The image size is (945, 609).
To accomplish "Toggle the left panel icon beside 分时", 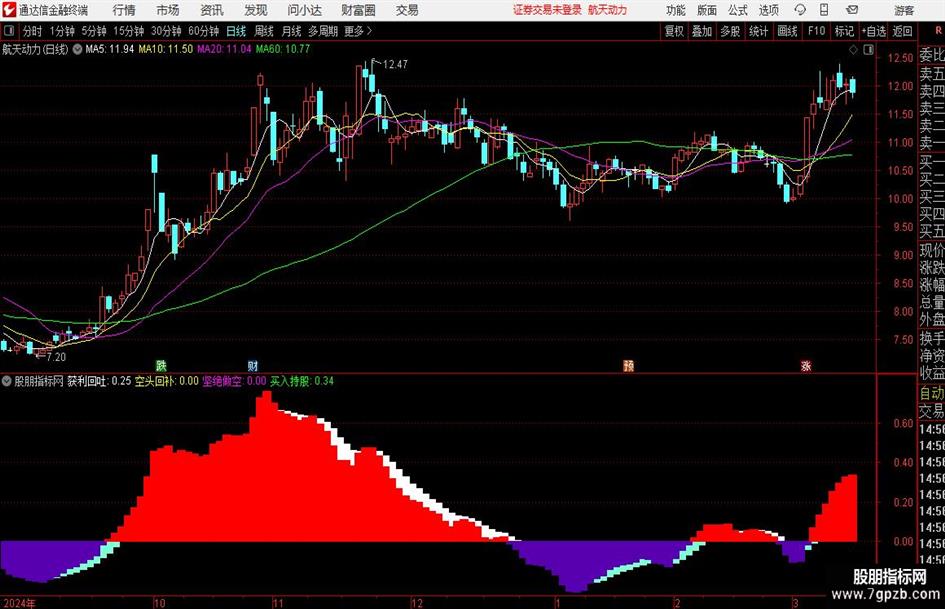I will (x=8, y=31).
